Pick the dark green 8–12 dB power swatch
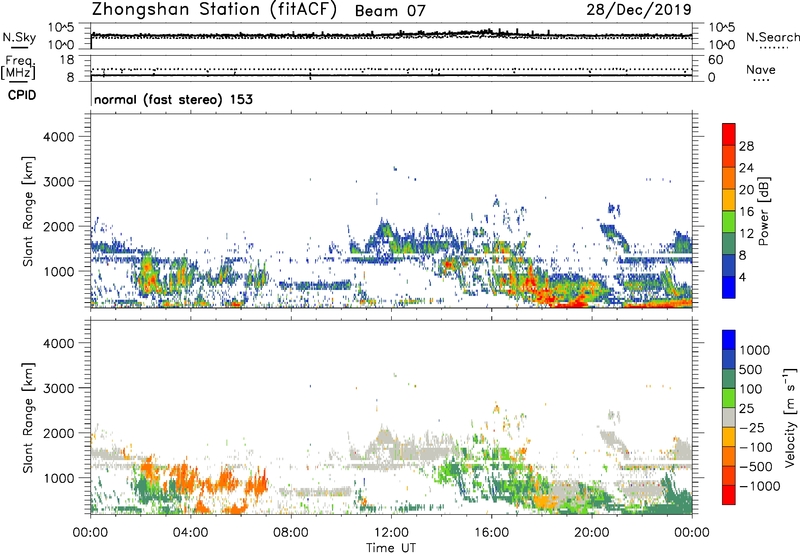This screenshot has width=800, height=554. (729, 244)
